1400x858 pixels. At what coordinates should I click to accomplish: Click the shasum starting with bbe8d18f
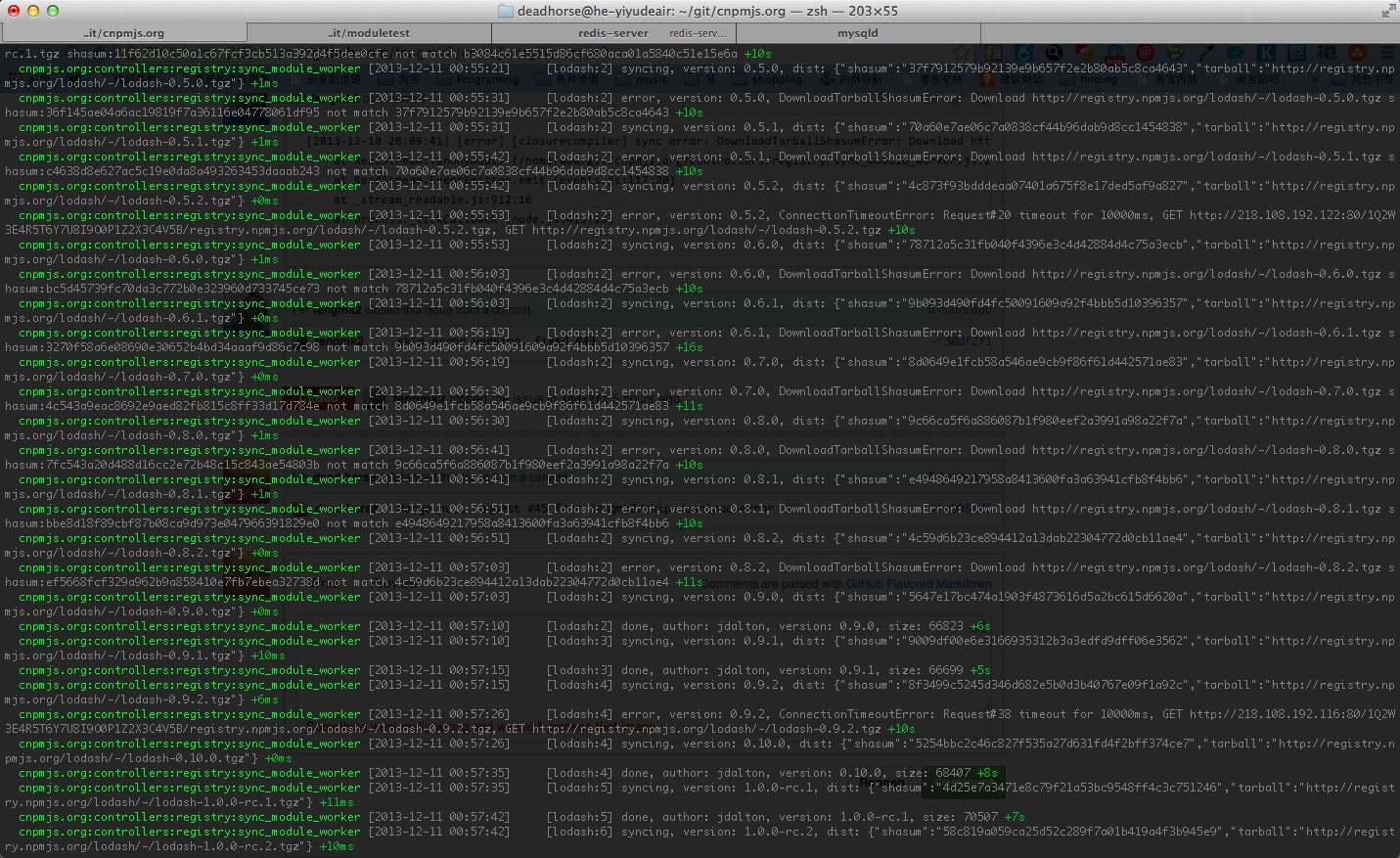183,523
